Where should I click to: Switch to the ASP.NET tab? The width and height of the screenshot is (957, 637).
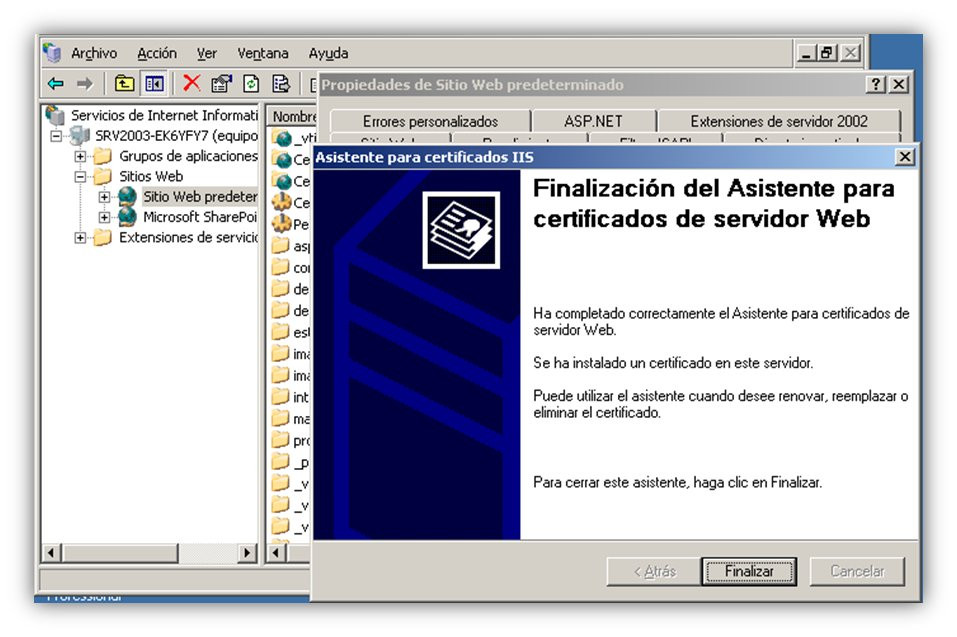(593, 121)
